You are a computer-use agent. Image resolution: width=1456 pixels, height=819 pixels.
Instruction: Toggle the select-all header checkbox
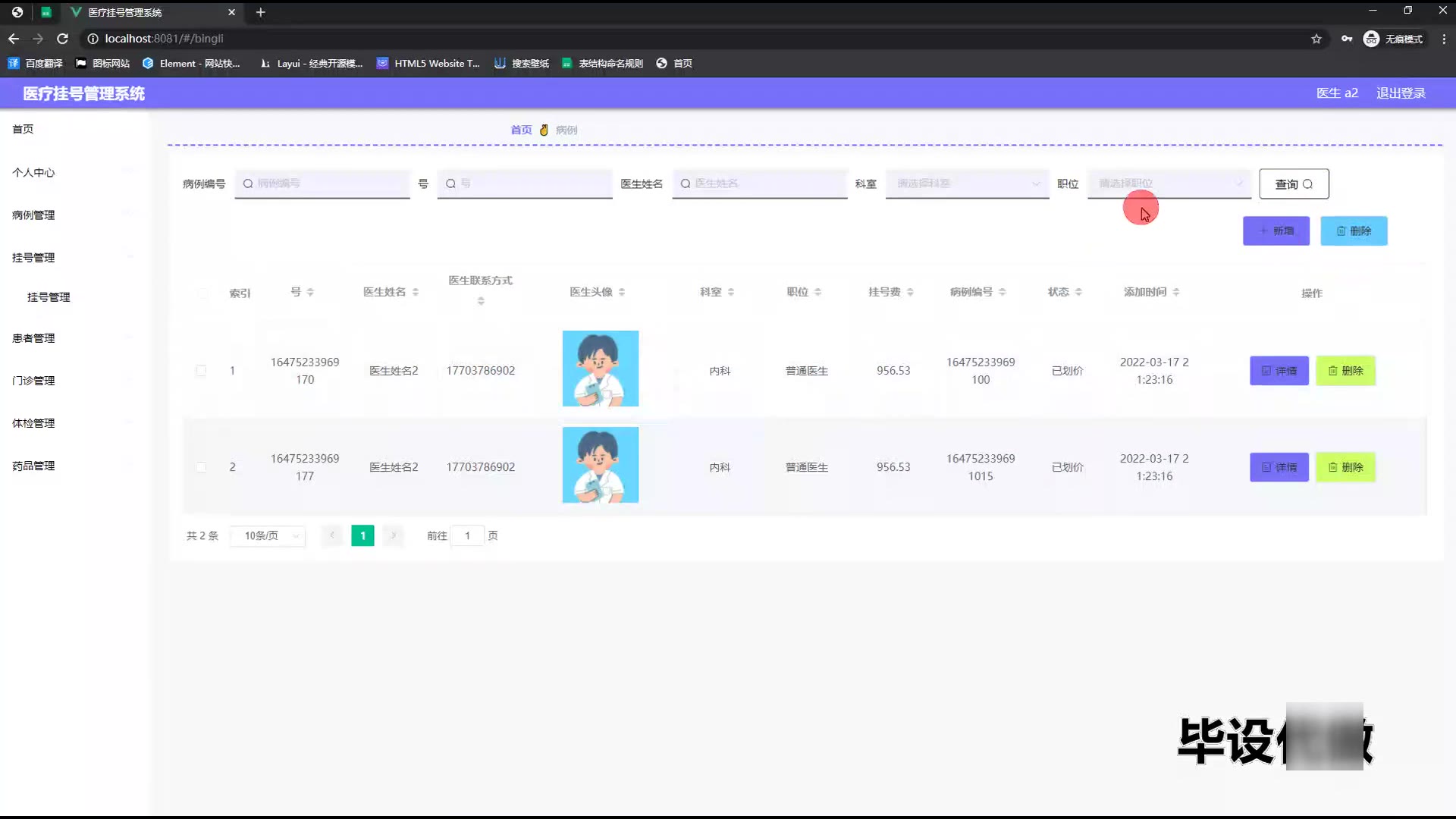pyautogui.click(x=202, y=293)
